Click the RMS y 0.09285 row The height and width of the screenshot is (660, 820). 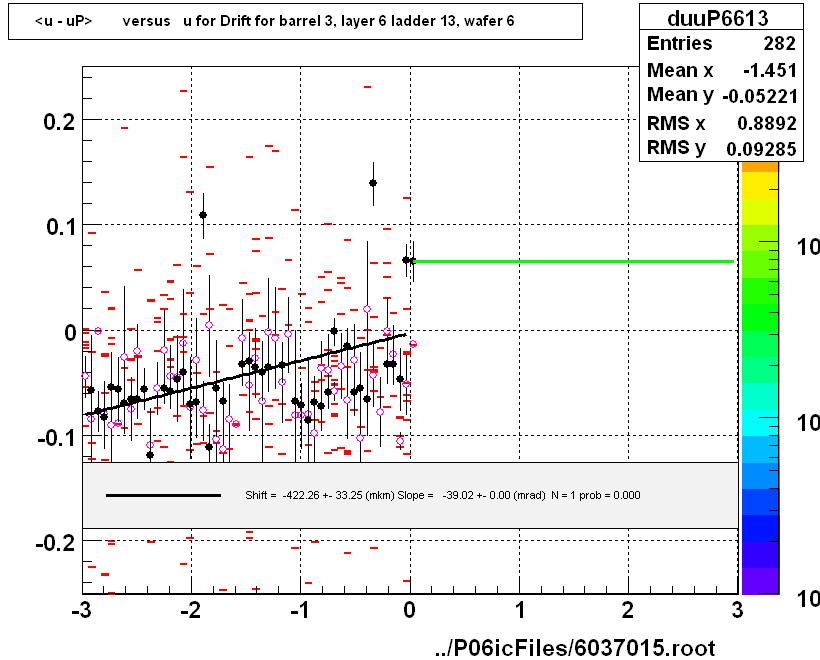[721, 149]
